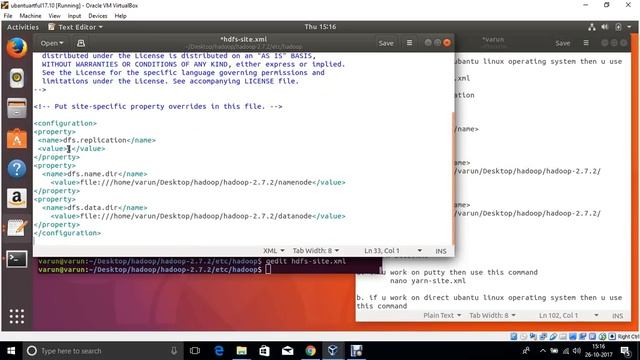
Task: Open VirtualBox Machine menu
Action: click(30, 16)
